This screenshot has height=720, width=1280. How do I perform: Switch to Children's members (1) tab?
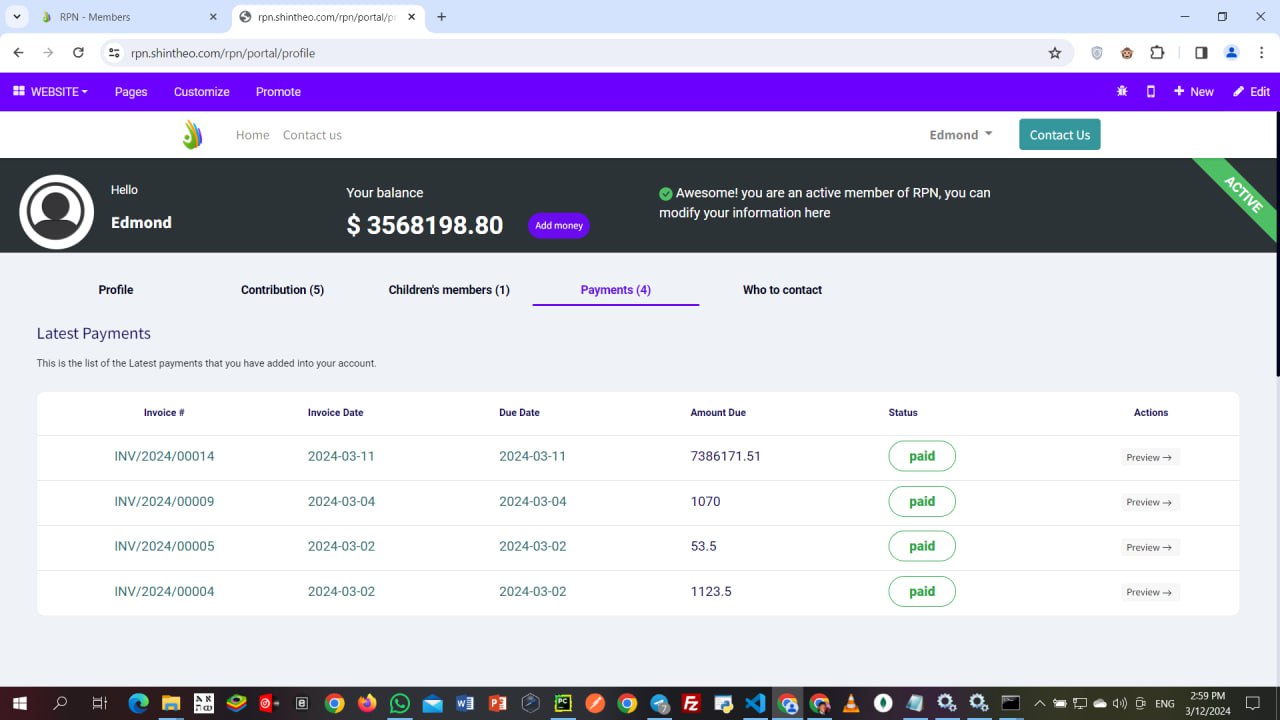449,290
